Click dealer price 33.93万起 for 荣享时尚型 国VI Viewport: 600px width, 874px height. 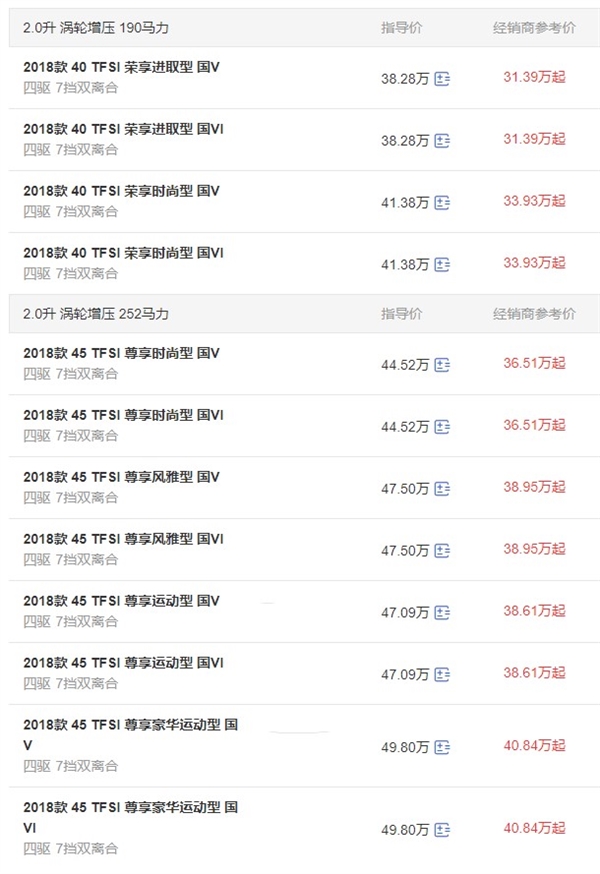[534, 263]
